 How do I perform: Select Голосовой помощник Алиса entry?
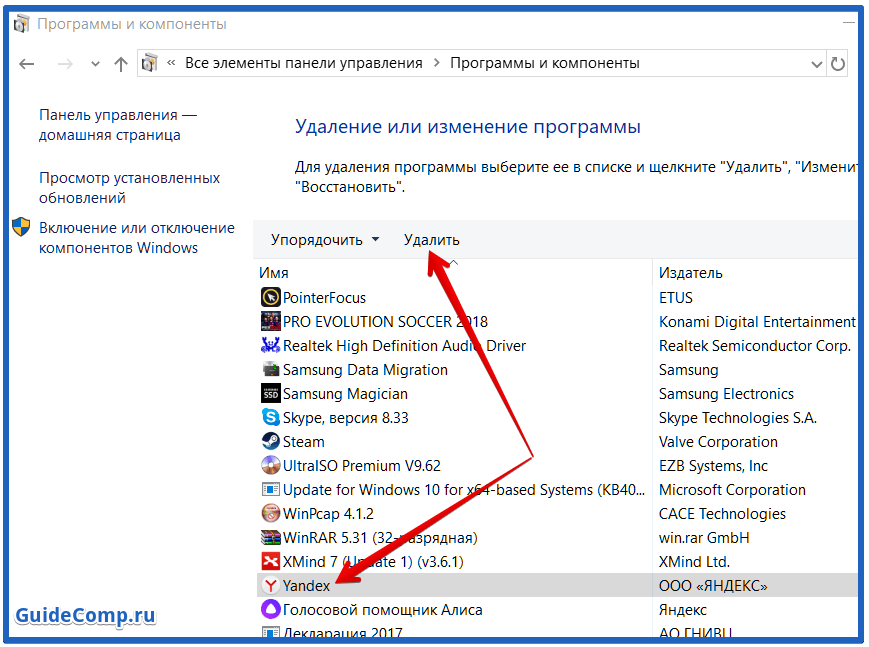pos(382,610)
